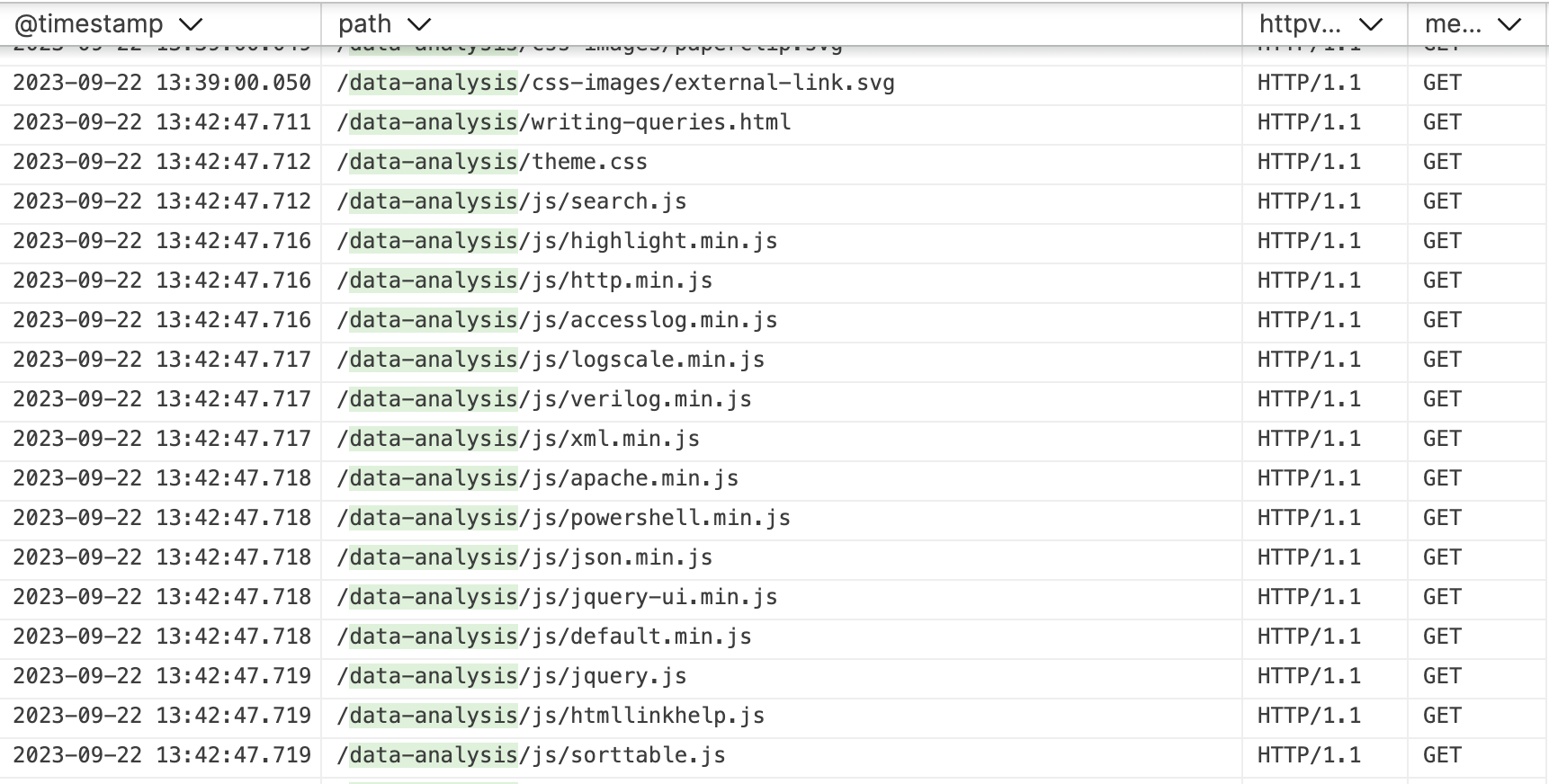1549x784 pixels.
Task: Click the external-link.svg path entry
Action: pos(615,83)
